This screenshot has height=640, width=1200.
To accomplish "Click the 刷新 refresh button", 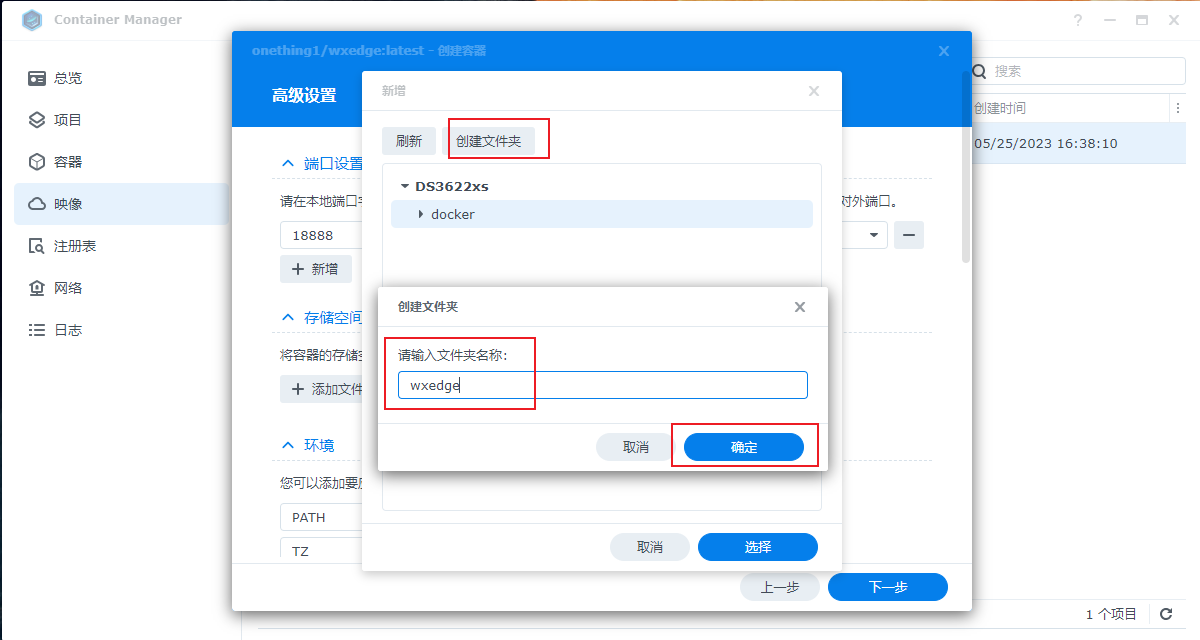I will [409, 141].
